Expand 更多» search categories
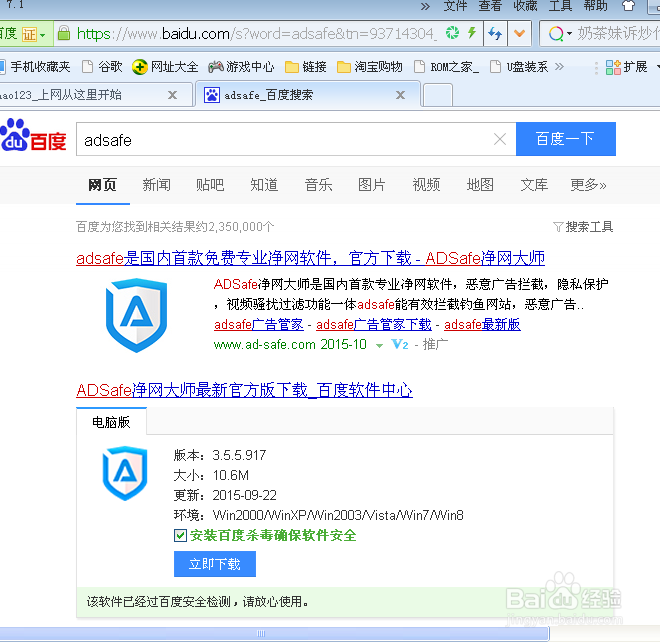 pos(588,184)
